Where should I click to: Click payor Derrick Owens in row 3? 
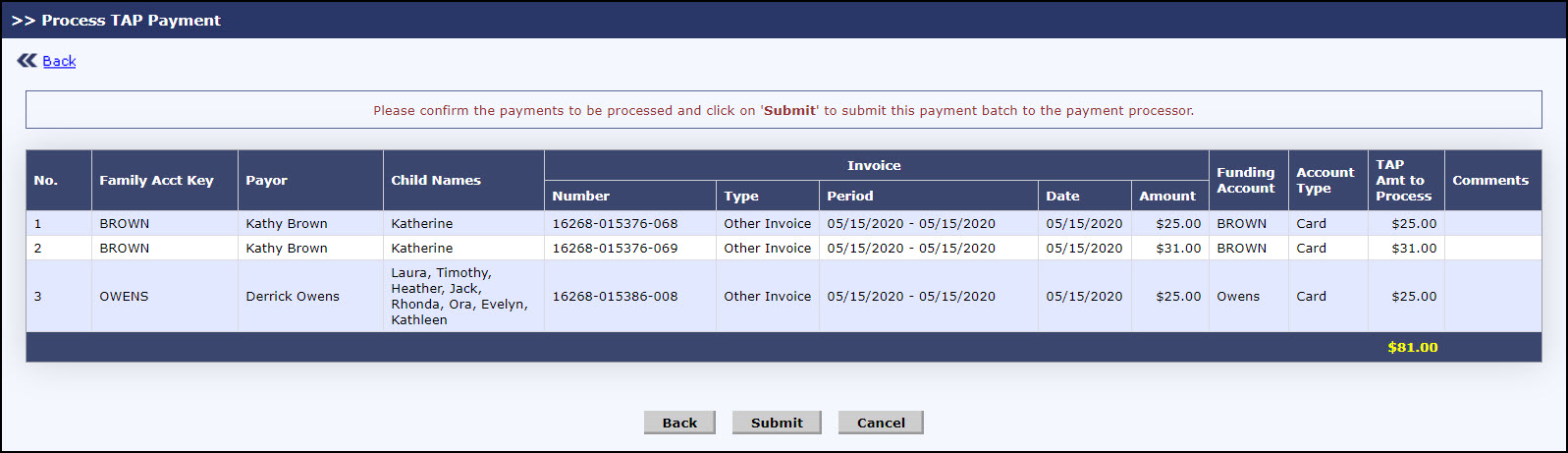[293, 297]
